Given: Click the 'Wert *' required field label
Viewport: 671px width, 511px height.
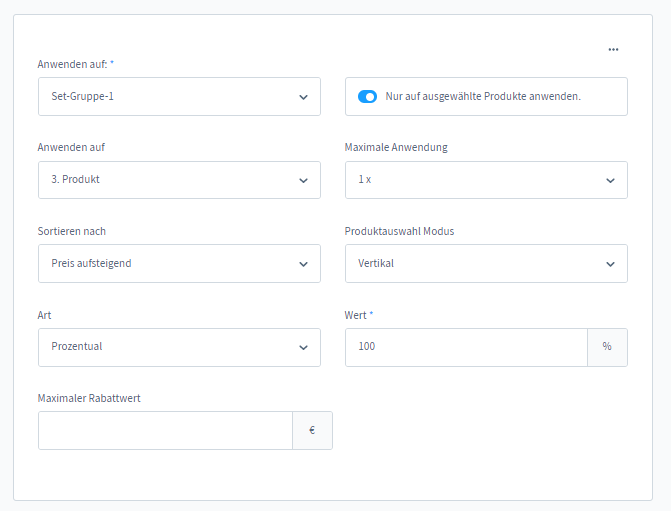Looking at the screenshot, I should pos(358,315).
